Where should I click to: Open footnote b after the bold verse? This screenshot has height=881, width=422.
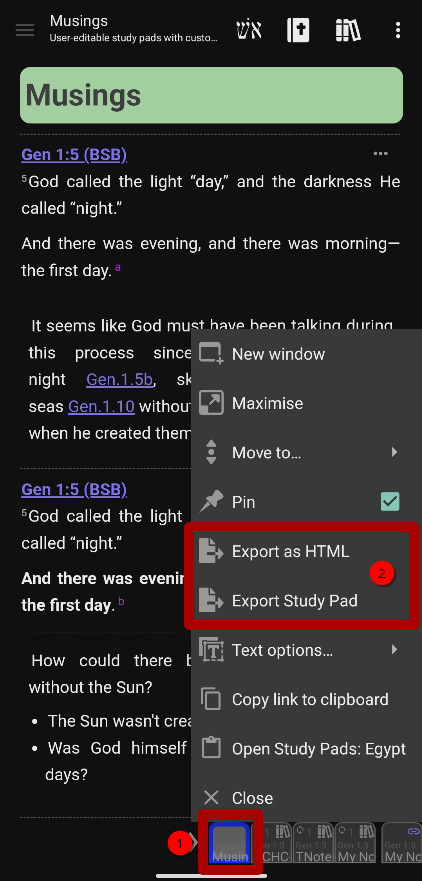click(121, 602)
